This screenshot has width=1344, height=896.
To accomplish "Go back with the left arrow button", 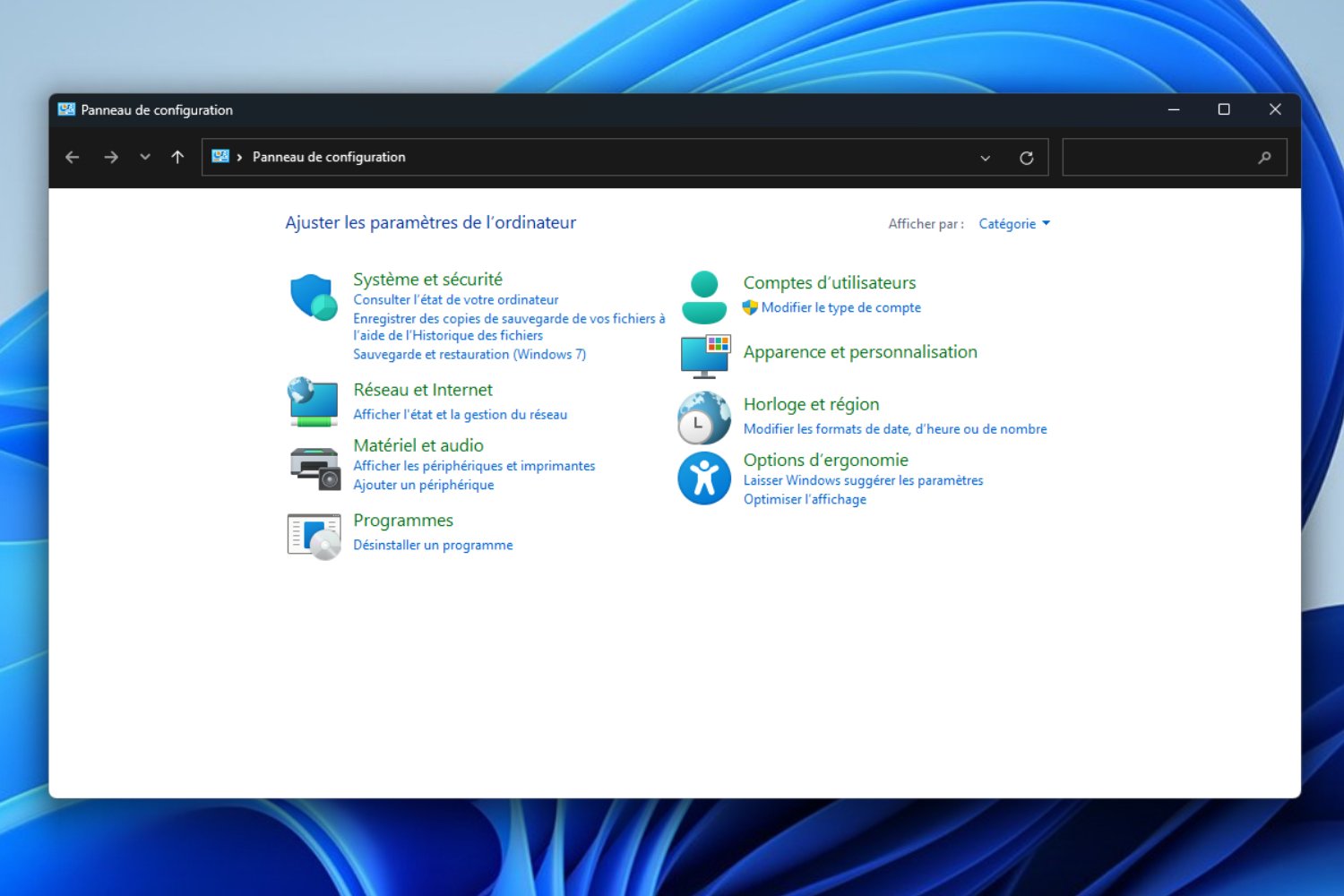I will tap(73, 157).
